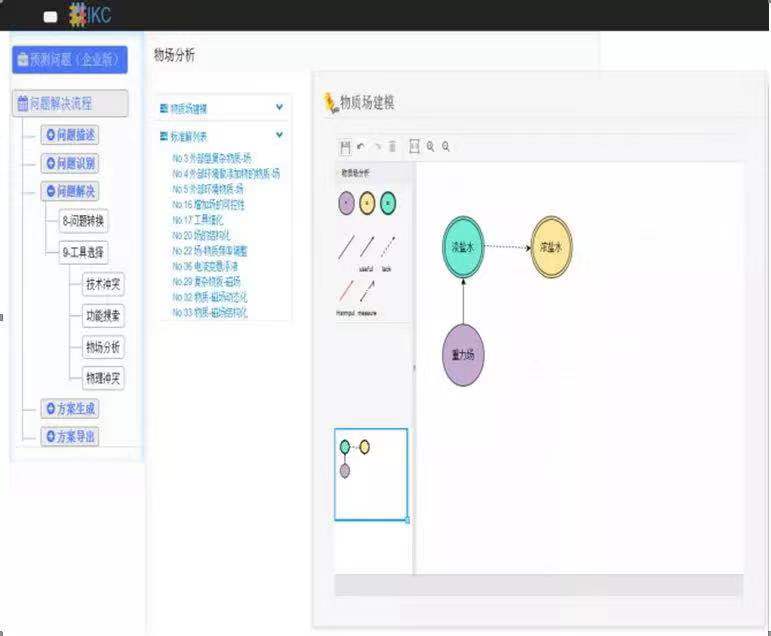This screenshot has width=771, height=636.
Task: Zoom out using the magnifier minus icon
Action: click(446, 147)
